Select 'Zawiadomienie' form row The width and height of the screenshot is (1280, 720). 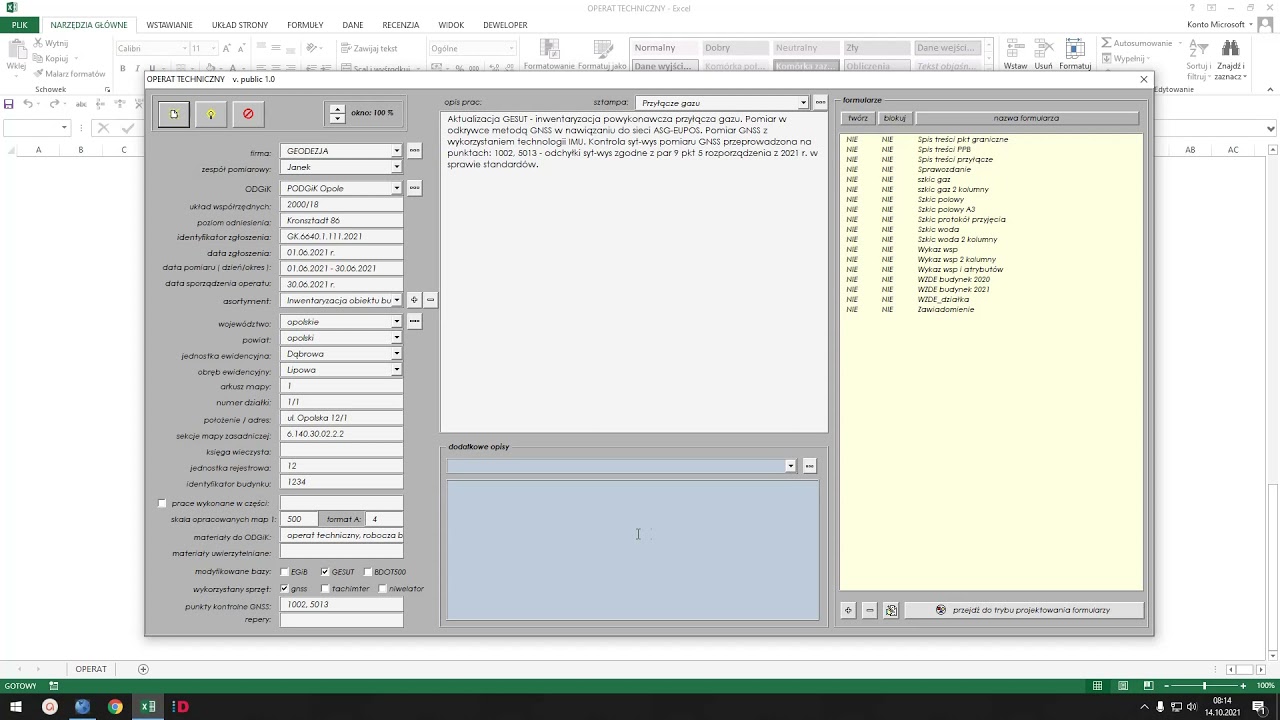[x=946, y=310]
